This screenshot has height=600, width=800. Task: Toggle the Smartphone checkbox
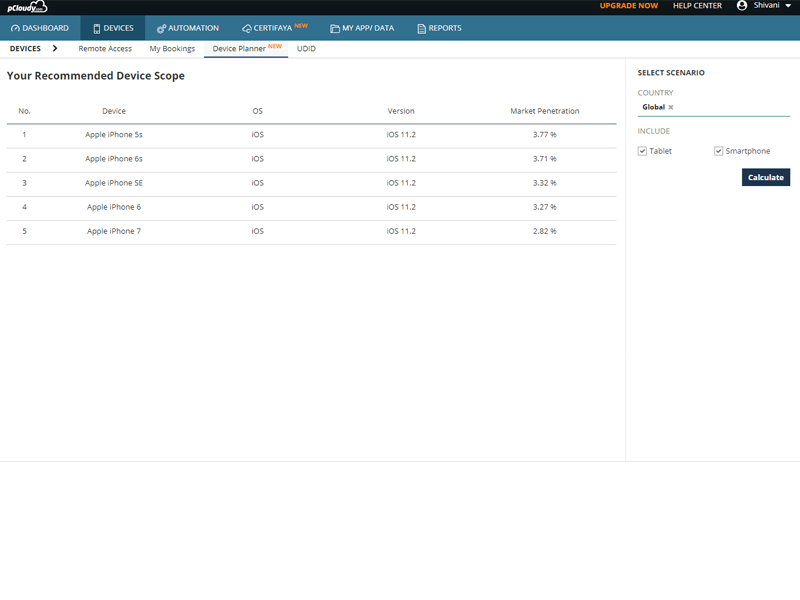[718, 151]
